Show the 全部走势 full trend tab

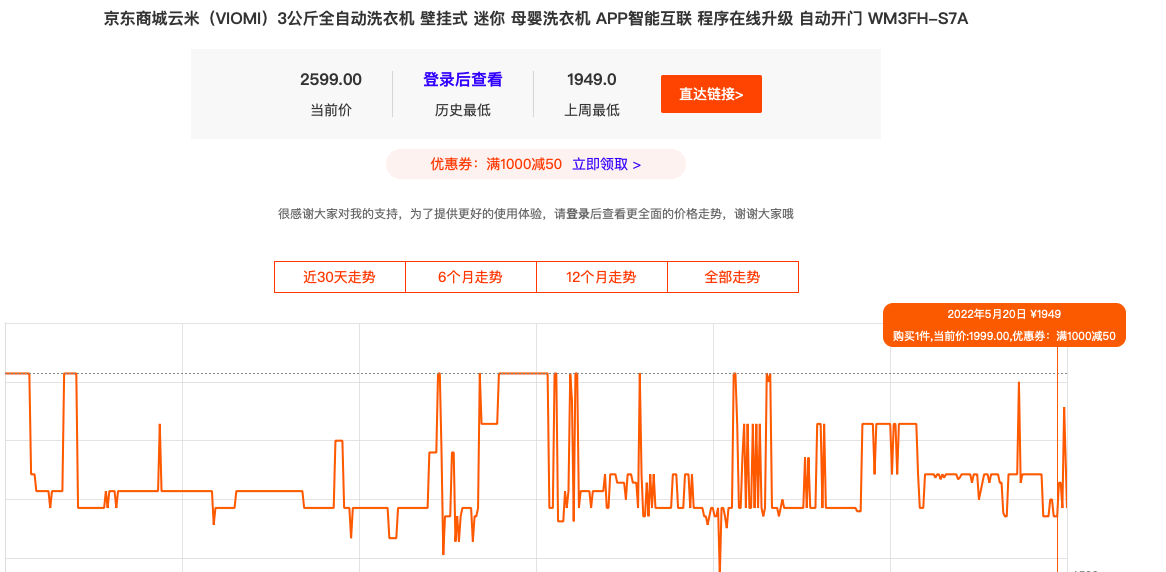tap(732, 277)
